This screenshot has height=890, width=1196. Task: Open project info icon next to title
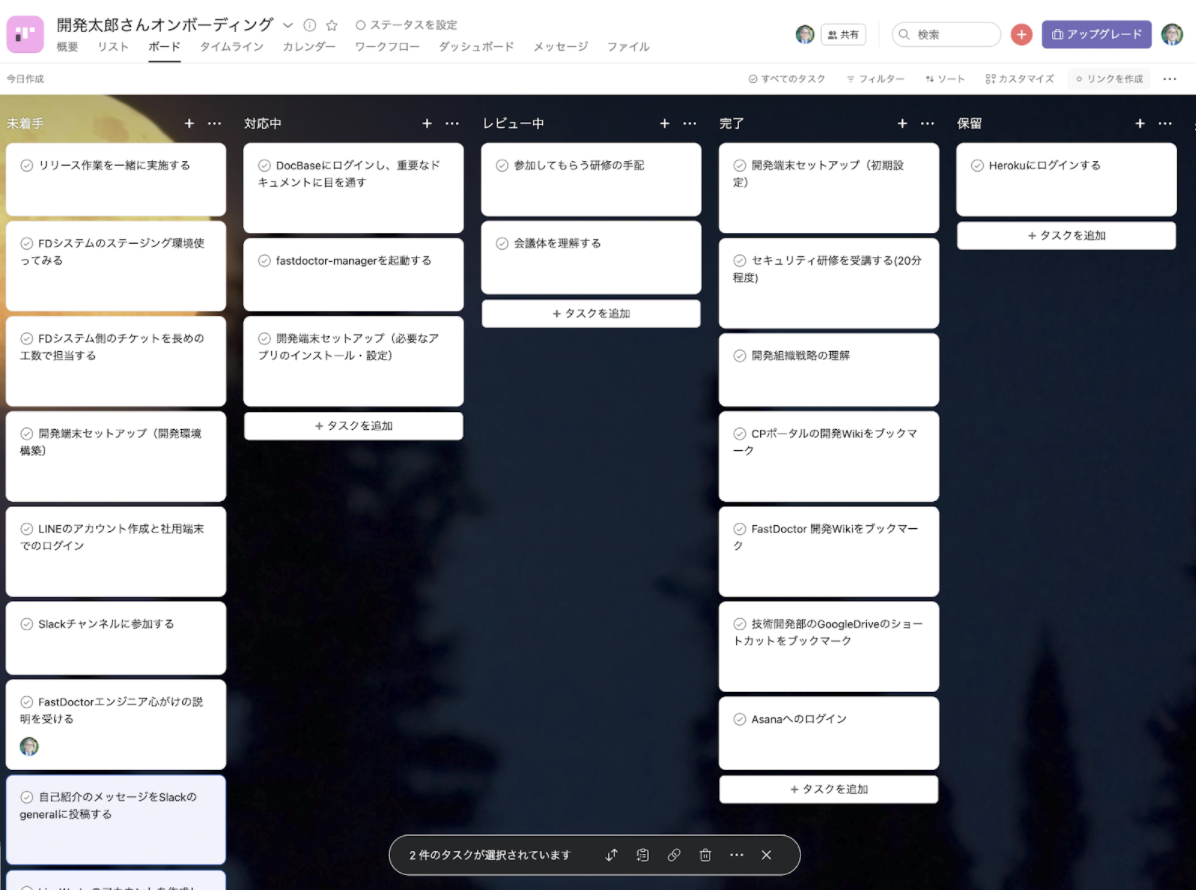point(310,25)
